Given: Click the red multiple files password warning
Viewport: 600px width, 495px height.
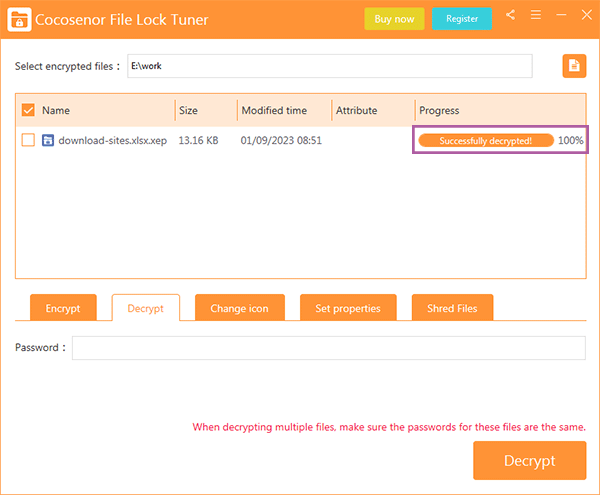Looking at the screenshot, I should [389, 427].
